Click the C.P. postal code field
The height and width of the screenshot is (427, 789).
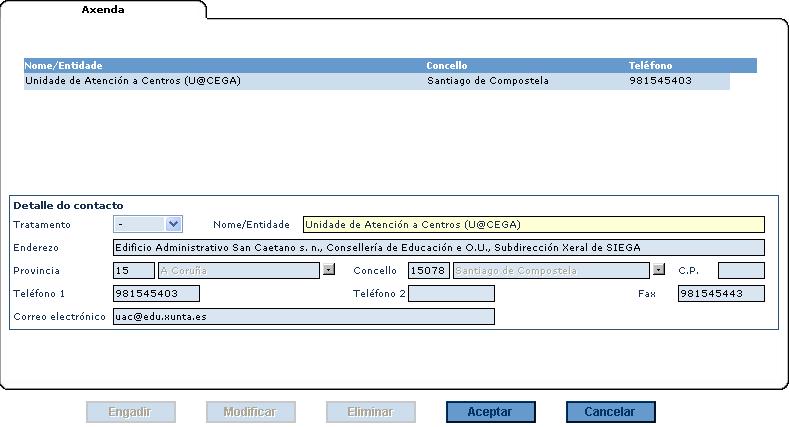740,270
